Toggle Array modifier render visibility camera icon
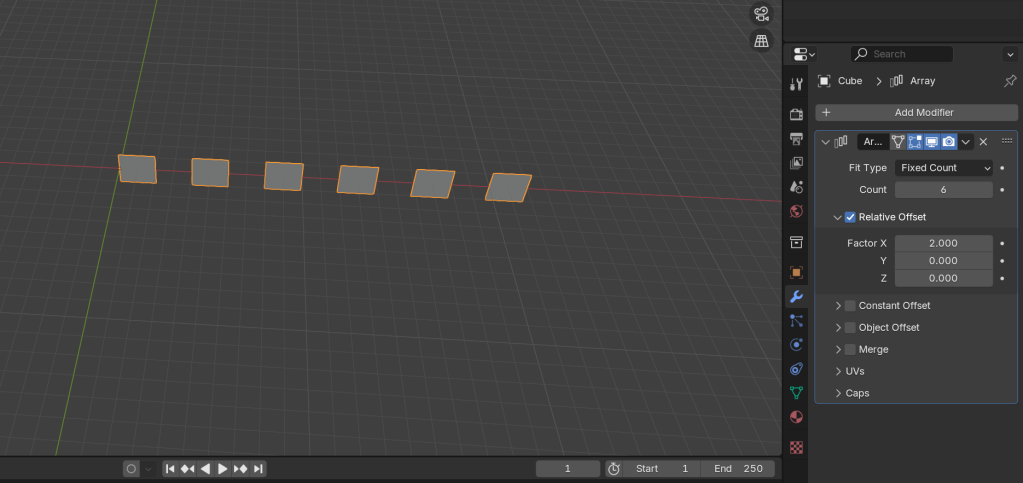This screenshot has width=1023, height=483. click(x=948, y=142)
